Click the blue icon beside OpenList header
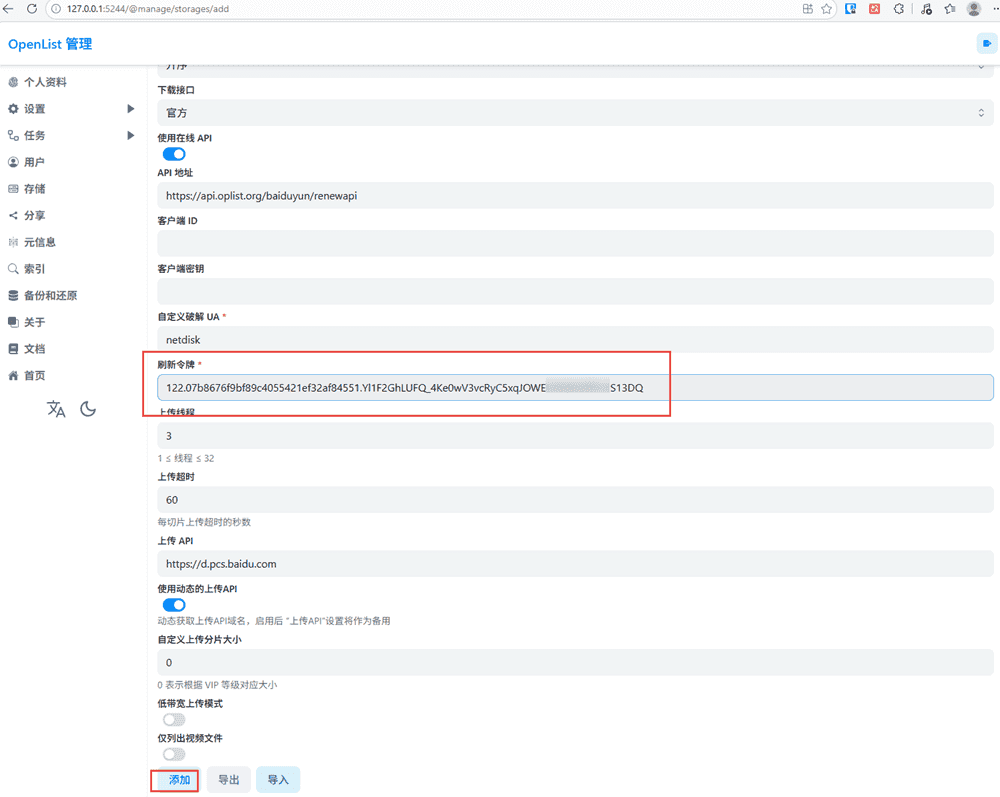The width and height of the screenshot is (1000, 797). pos(985,44)
